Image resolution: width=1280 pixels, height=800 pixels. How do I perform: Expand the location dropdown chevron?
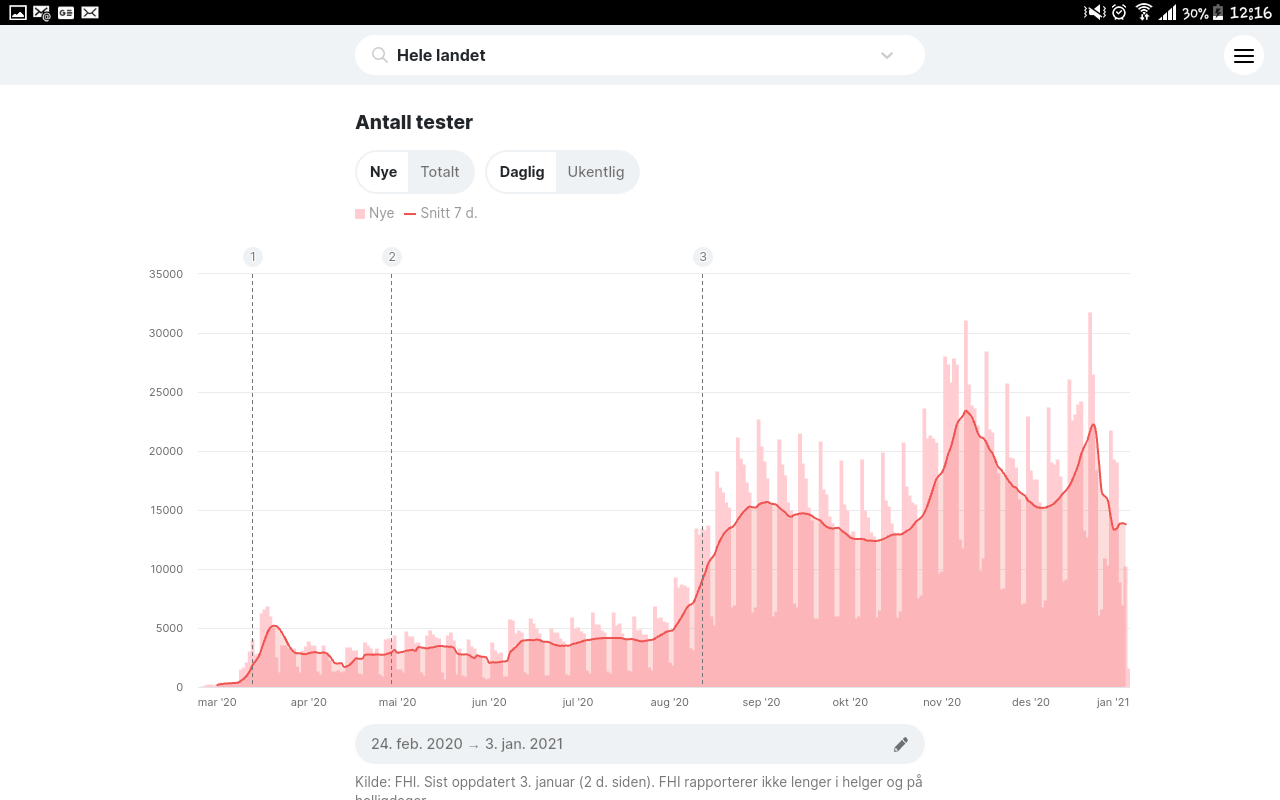pos(886,55)
